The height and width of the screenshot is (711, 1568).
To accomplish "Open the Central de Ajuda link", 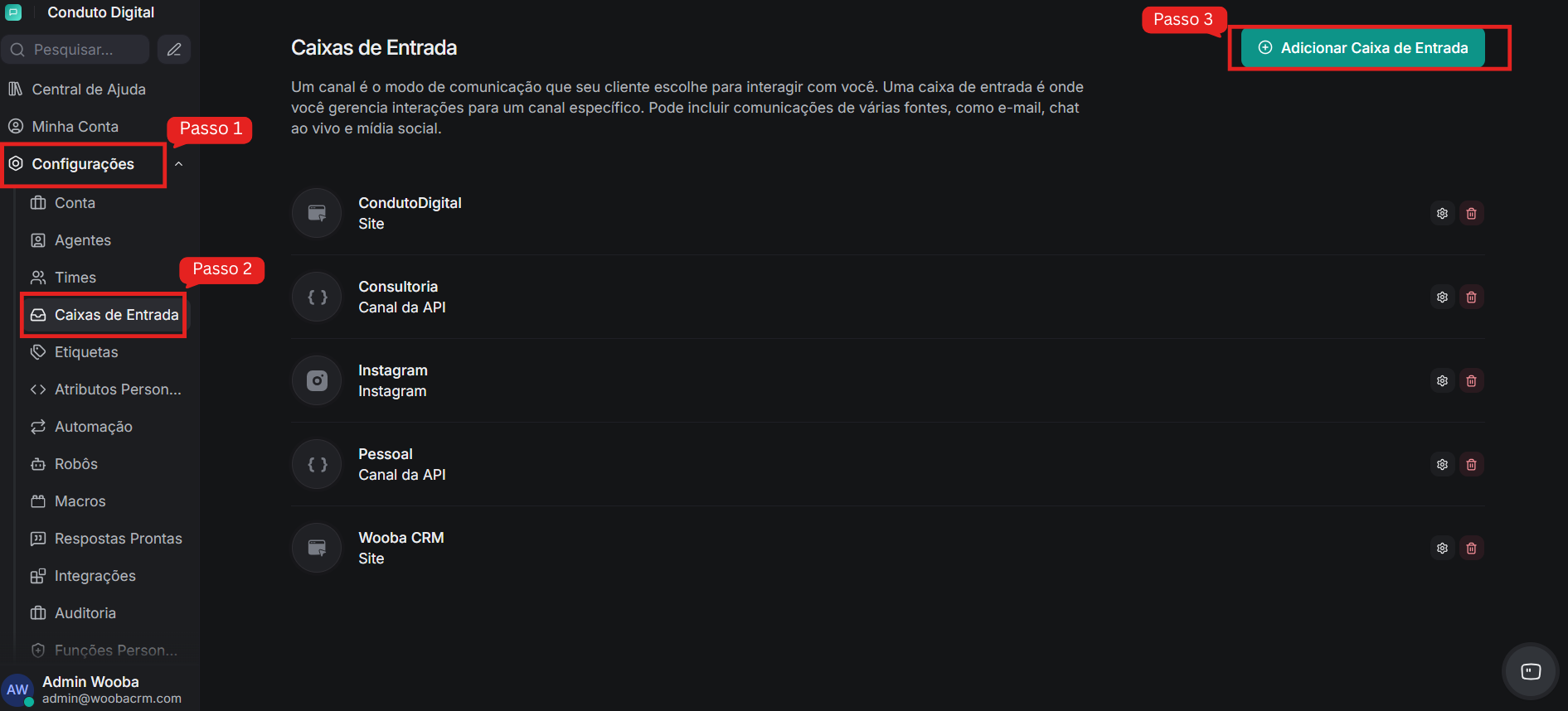I will (88, 89).
